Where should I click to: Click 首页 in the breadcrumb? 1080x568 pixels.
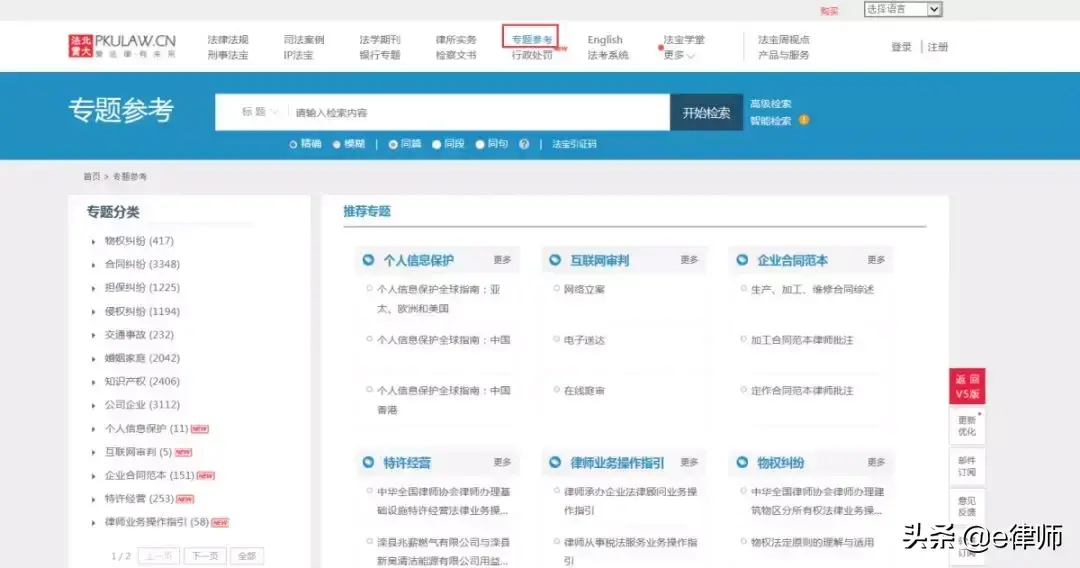92,177
